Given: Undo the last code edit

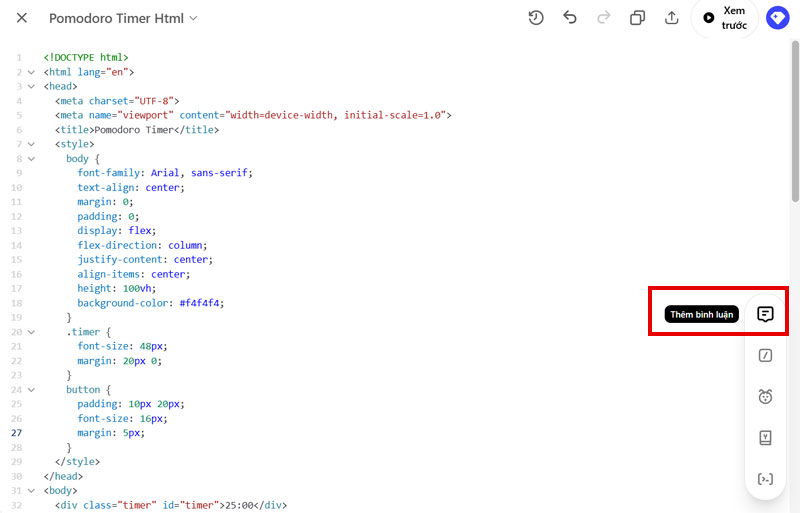Looking at the screenshot, I should click(x=570, y=18).
